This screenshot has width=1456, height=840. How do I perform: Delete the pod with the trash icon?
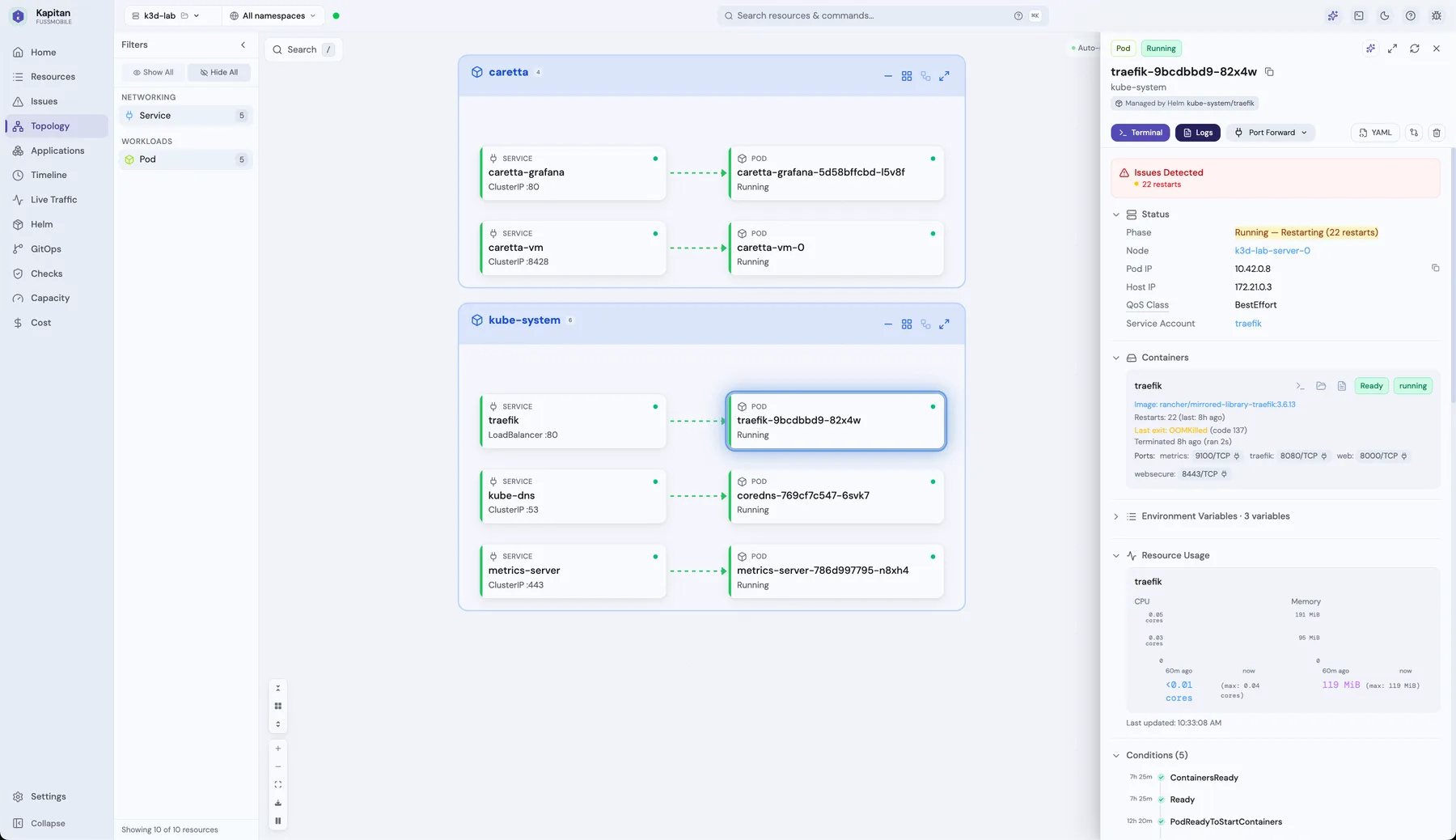[x=1437, y=133]
